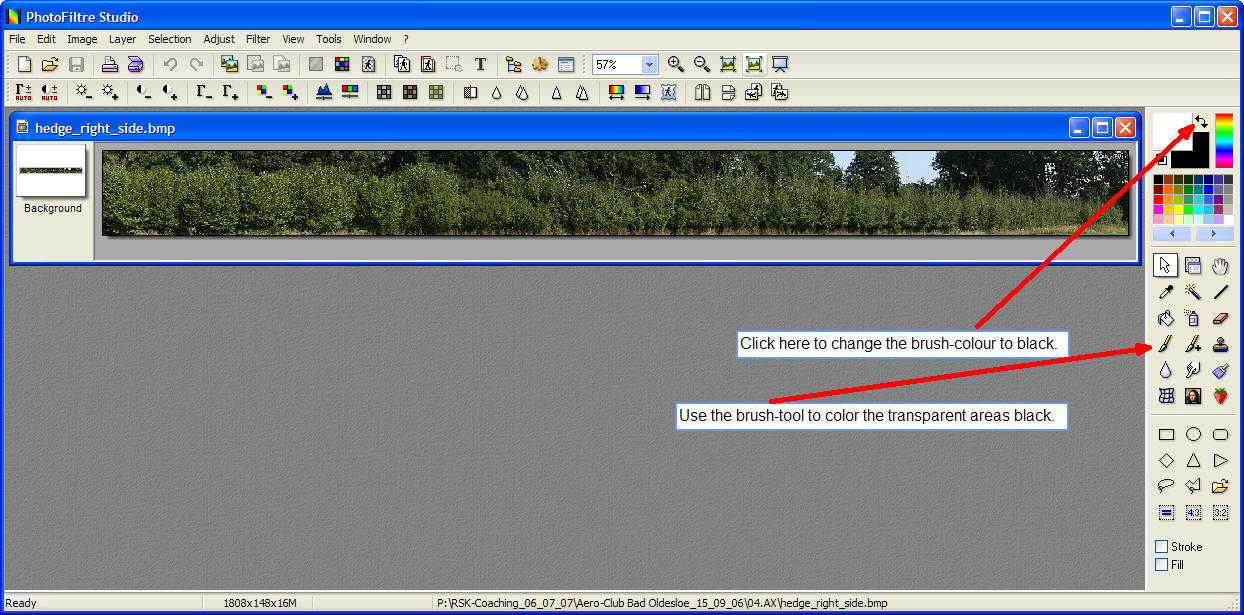Select the Magic wand tool

coord(1193,292)
